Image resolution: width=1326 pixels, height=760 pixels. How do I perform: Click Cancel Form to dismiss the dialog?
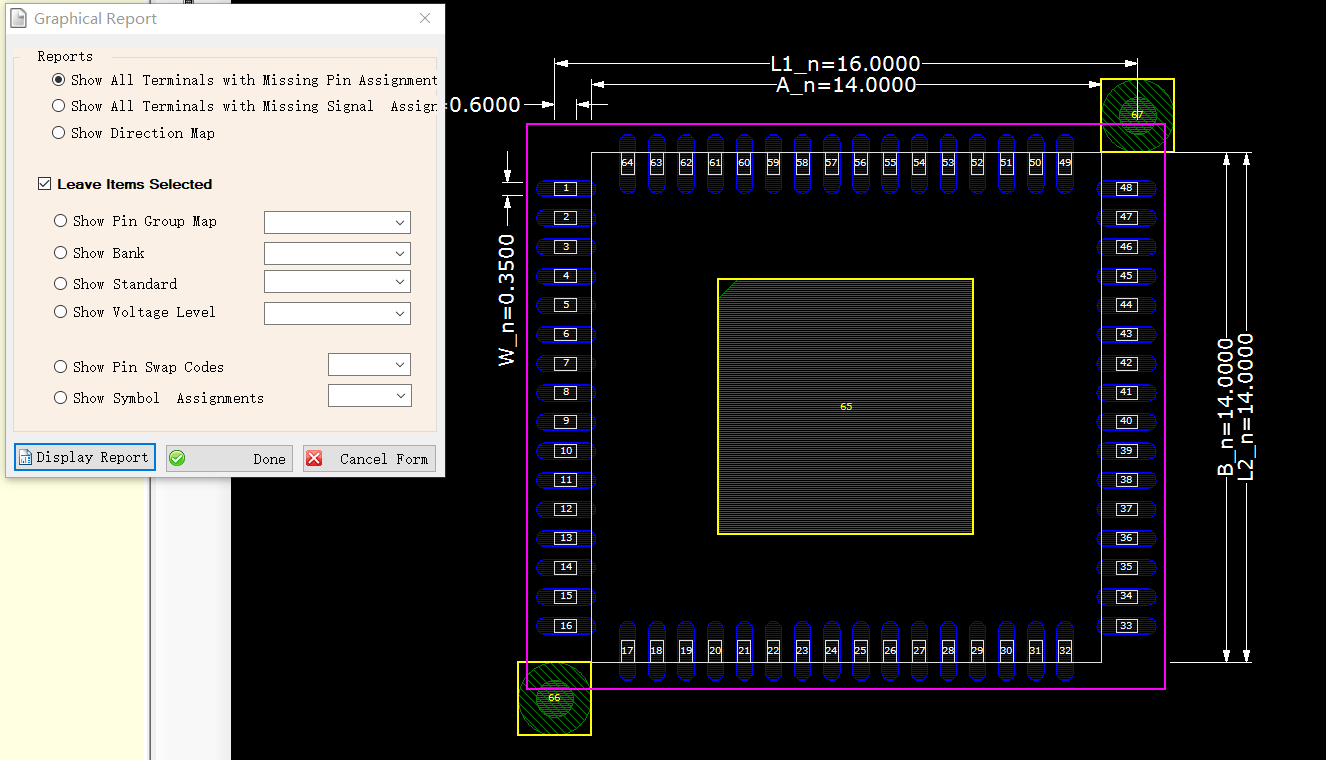[x=369, y=458]
